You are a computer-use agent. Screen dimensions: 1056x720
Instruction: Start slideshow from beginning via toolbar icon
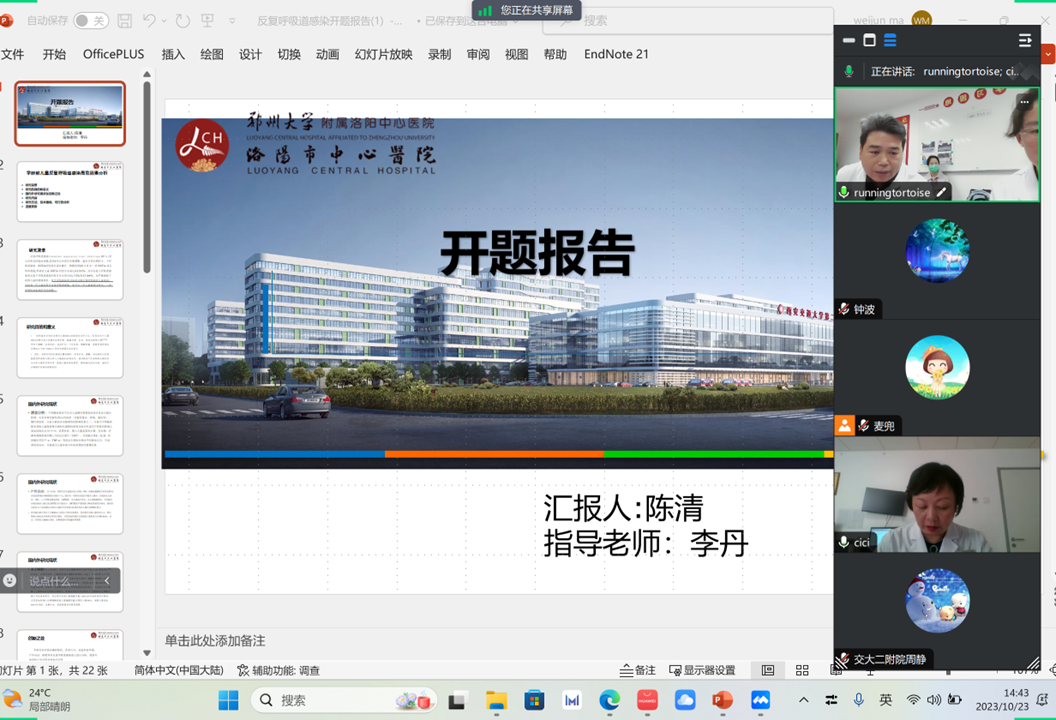(x=208, y=20)
